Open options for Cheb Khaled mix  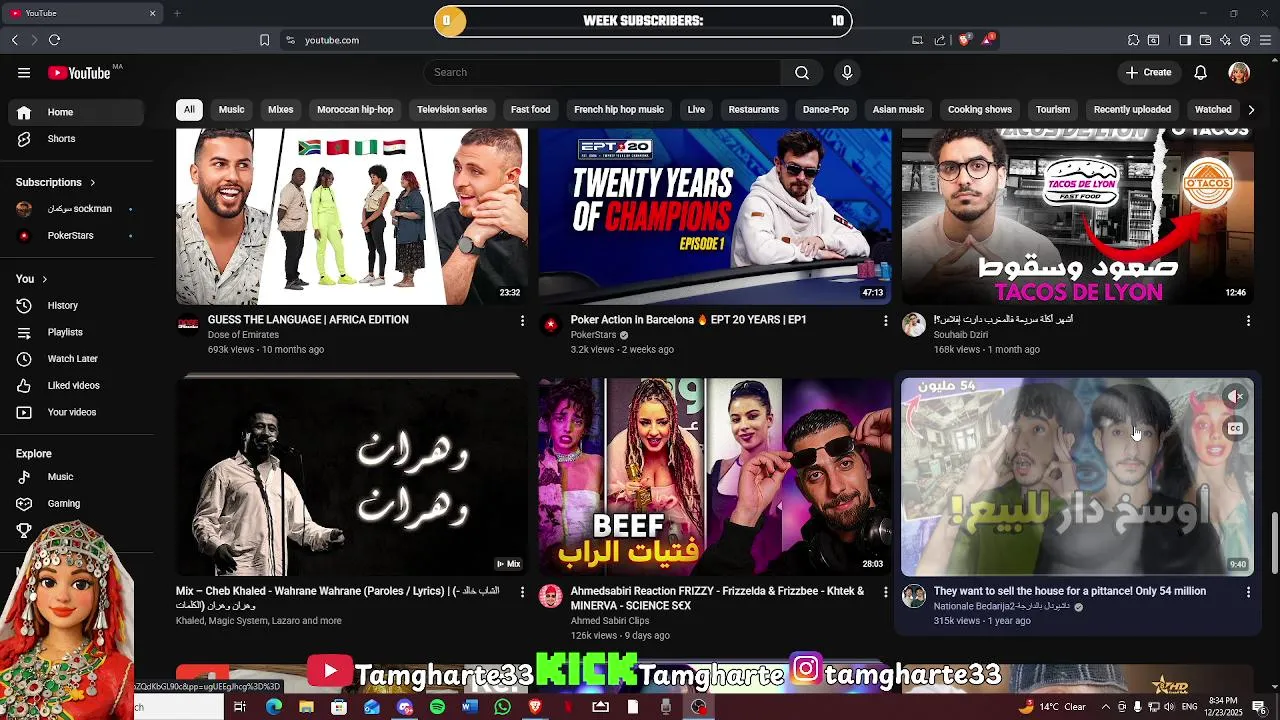pyautogui.click(x=521, y=592)
